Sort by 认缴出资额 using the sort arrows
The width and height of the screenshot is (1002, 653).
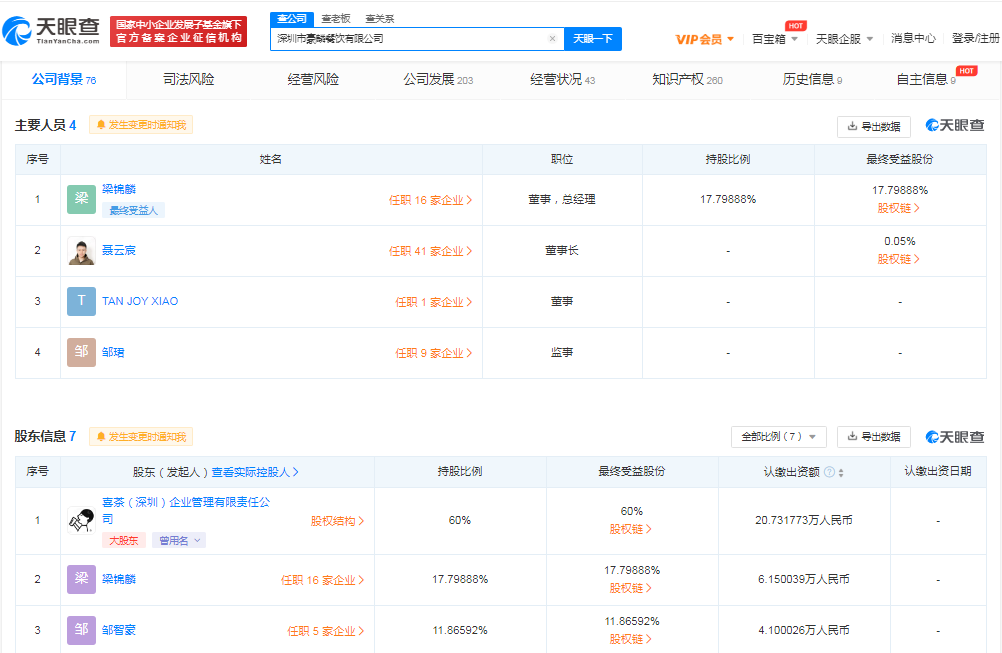[841, 472]
